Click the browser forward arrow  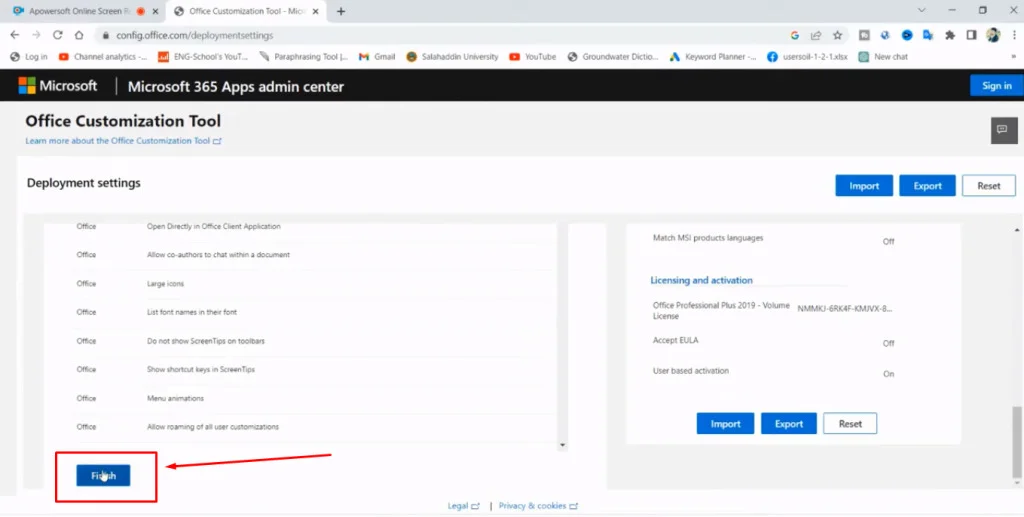click(37, 35)
